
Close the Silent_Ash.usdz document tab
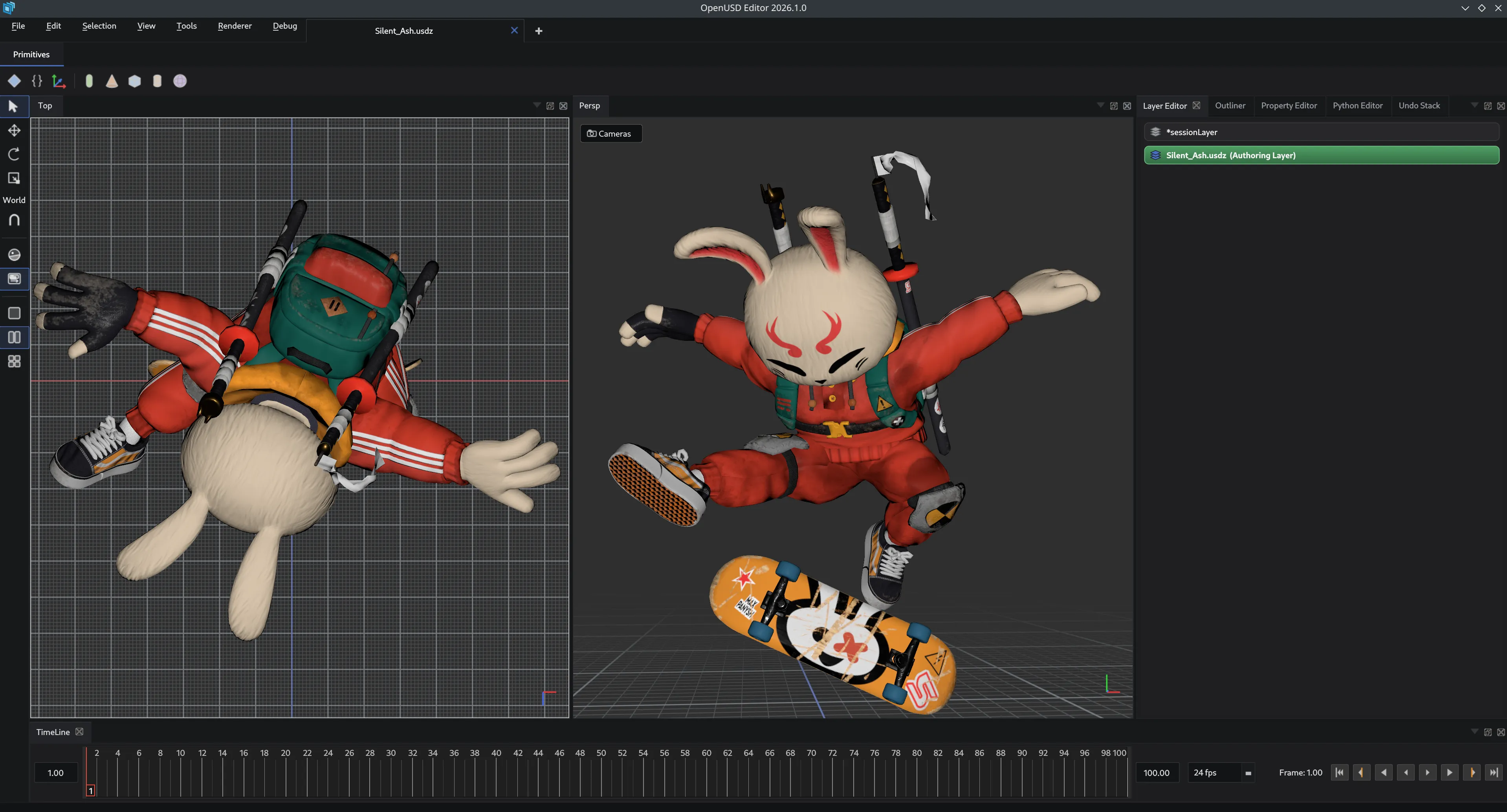[x=514, y=30]
